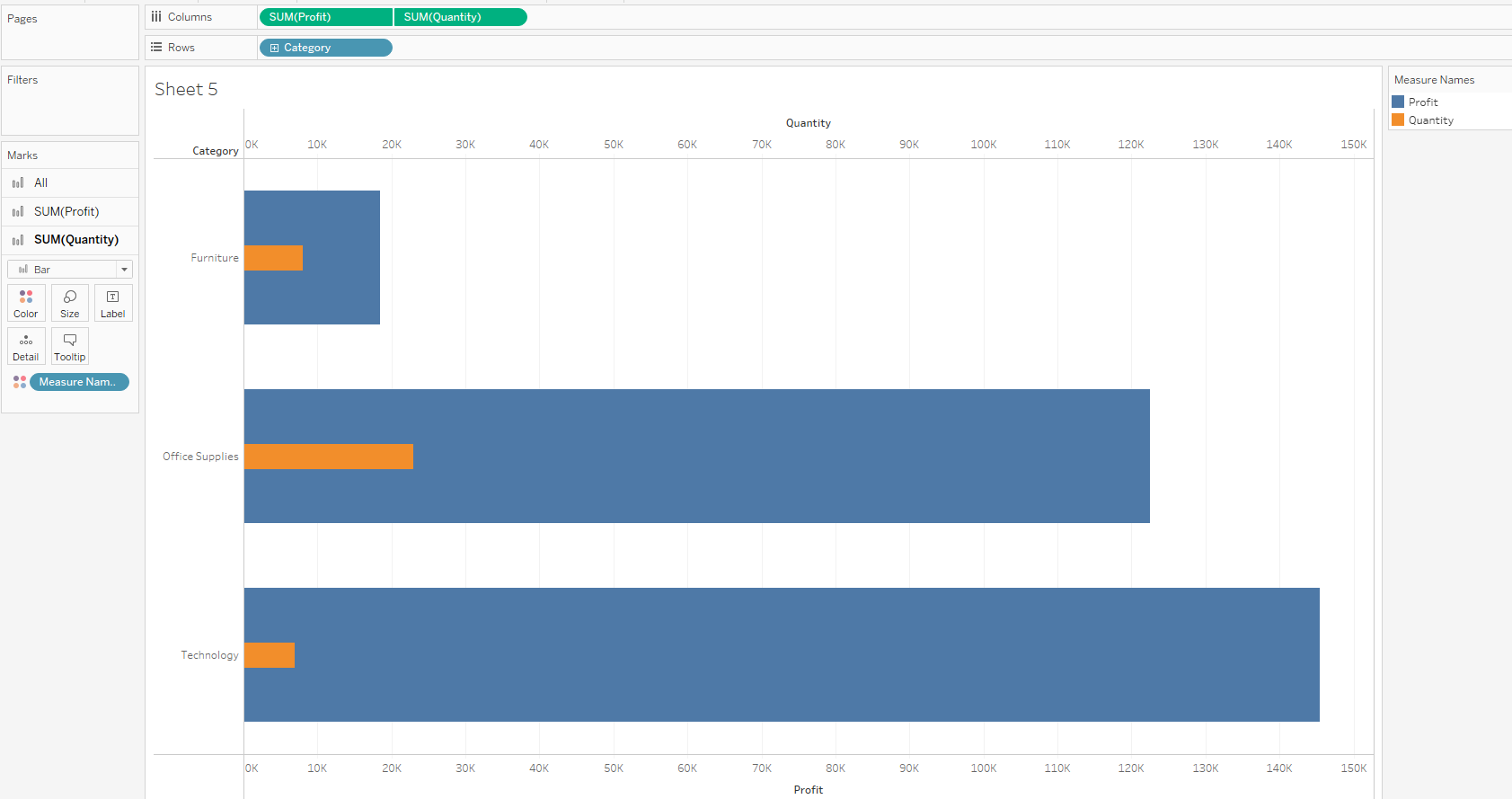
Task: Open the Color mark card
Action: click(x=26, y=303)
